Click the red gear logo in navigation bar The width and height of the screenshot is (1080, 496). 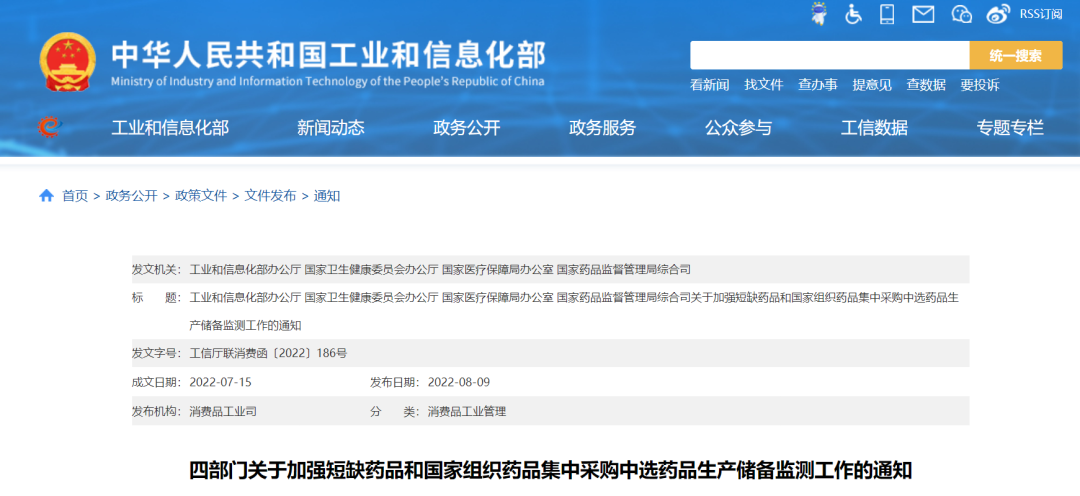50,127
